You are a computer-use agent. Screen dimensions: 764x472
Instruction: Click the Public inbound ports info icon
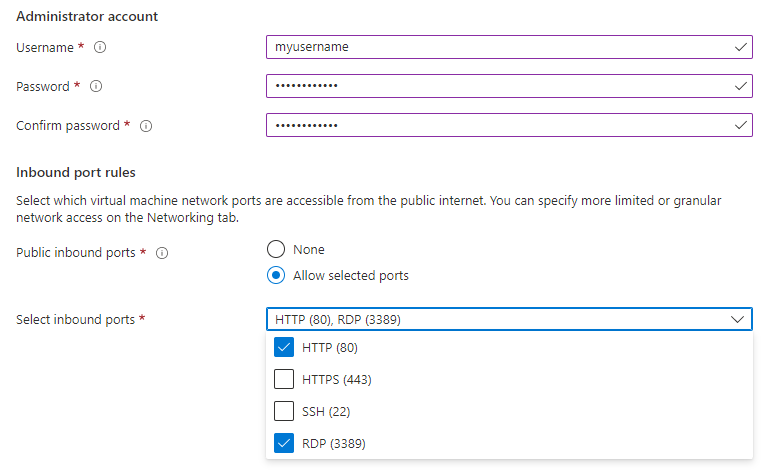tap(162, 253)
